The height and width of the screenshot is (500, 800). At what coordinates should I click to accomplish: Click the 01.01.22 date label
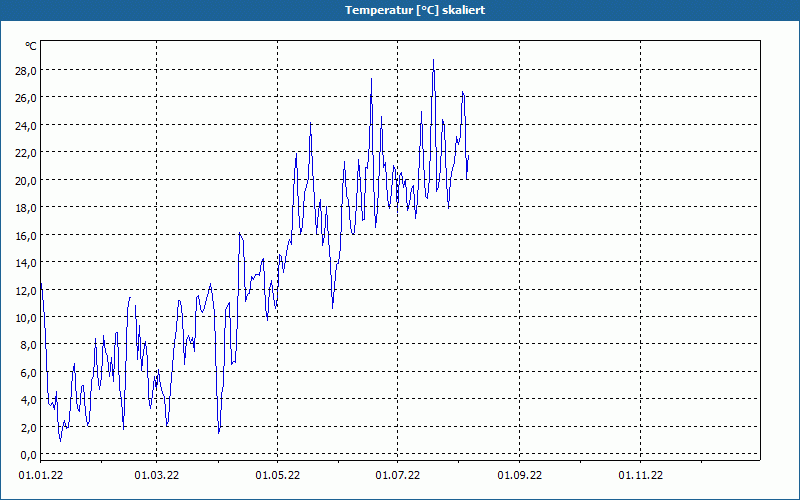tap(42, 476)
